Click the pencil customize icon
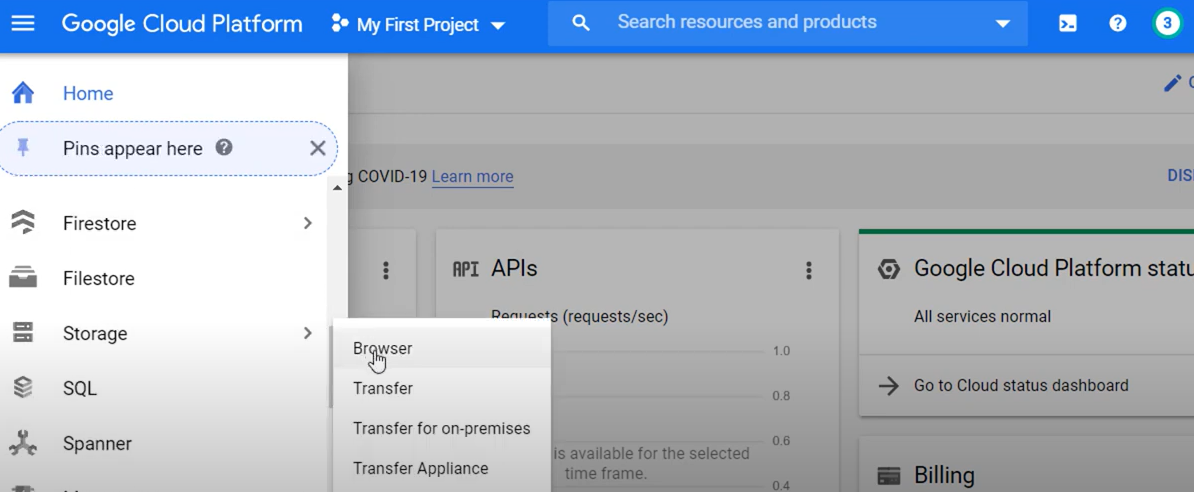The width and height of the screenshot is (1194, 492). point(1173,82)
